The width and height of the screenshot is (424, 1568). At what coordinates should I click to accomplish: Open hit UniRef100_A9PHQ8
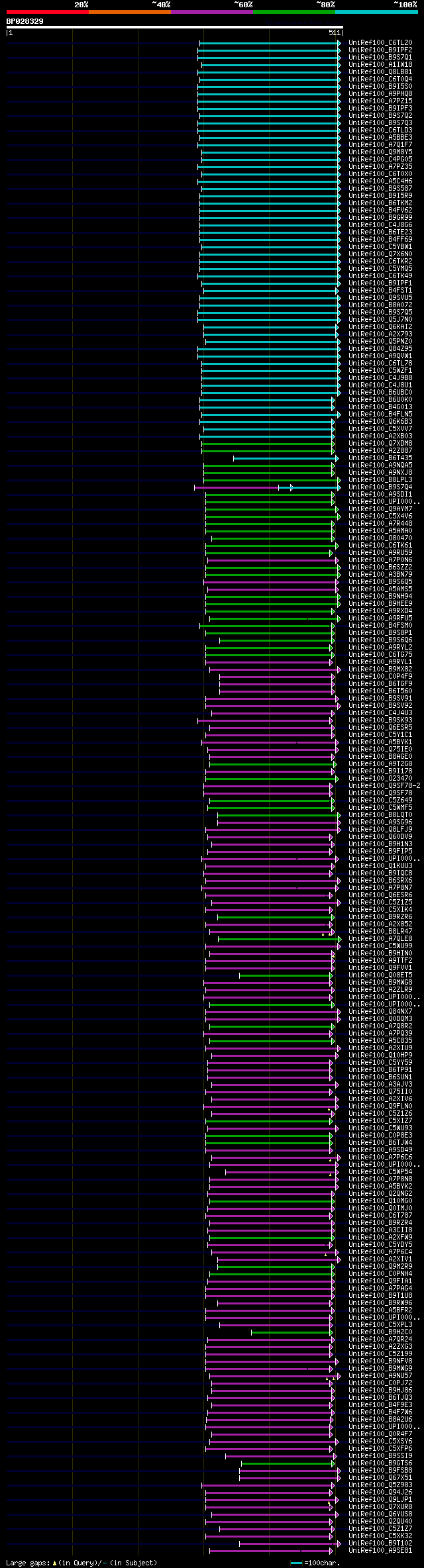(380, 93)
